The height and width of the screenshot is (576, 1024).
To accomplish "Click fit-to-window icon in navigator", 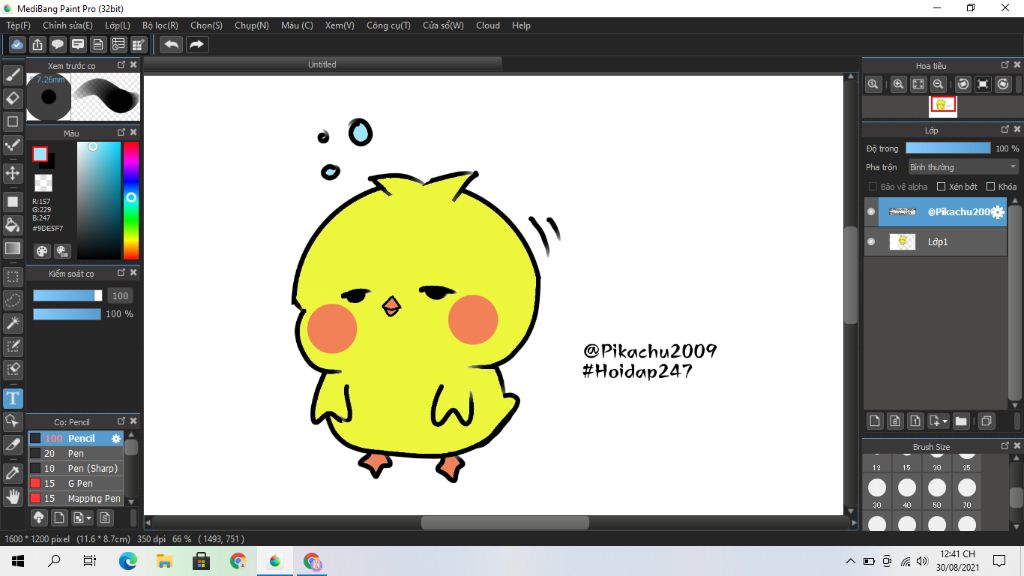I will pos(918,84).
